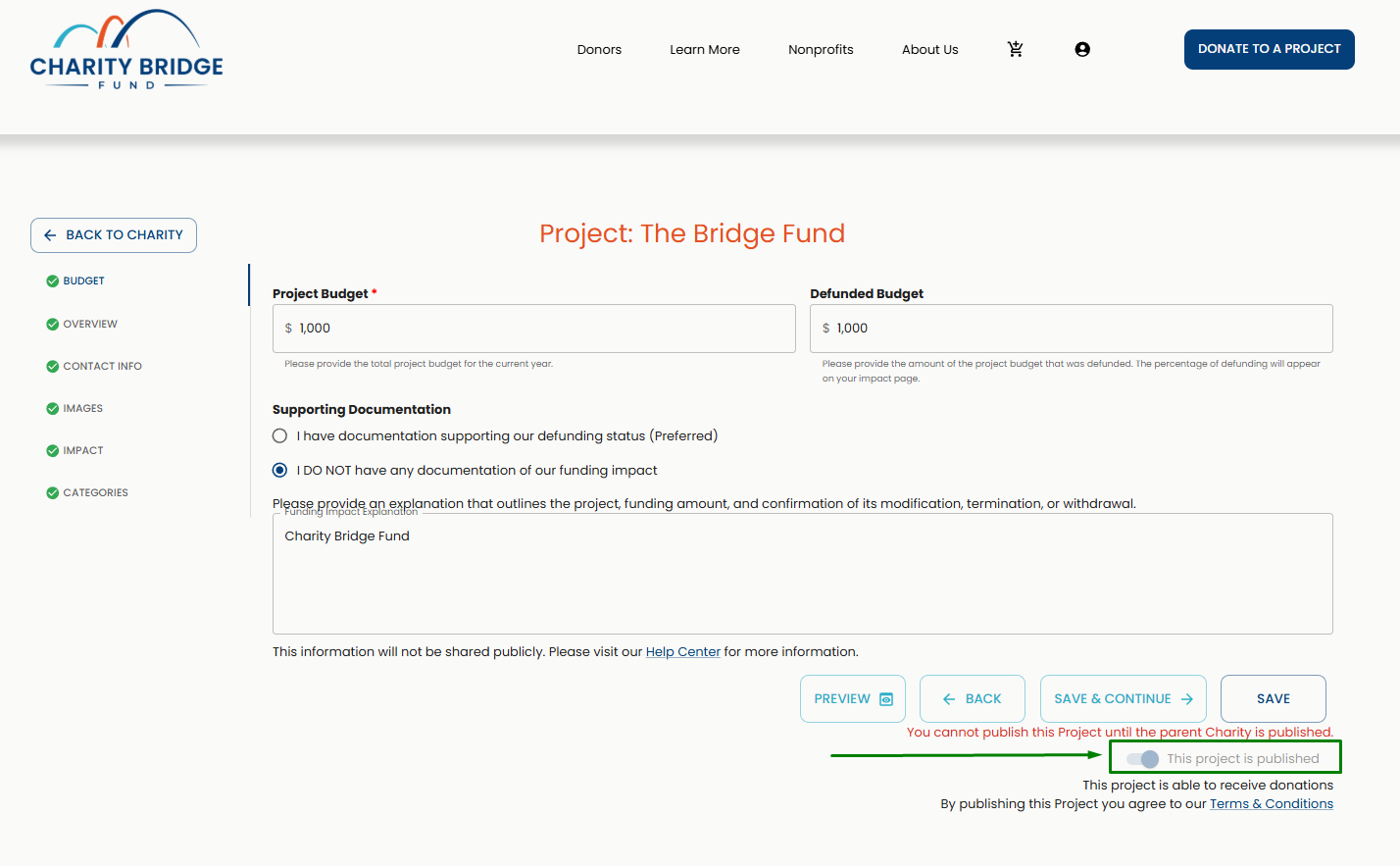Click the Overview step green checkmark icon
The height and width of the screenshot is (866, 1400).
pyautogui.click(x=53, y=325)
